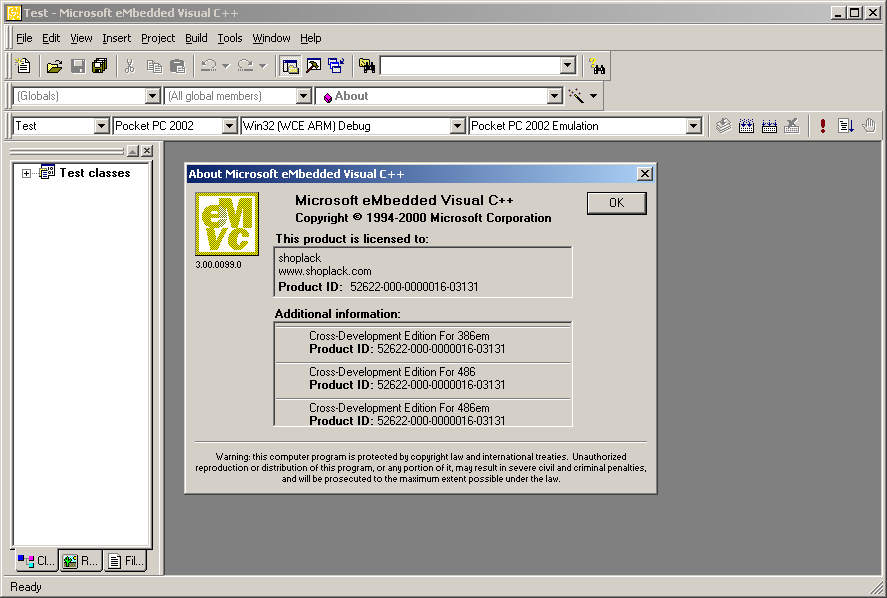The width and height of the screenshot is (887, 598).
Task: Open the View menu
Action: click(x=81, y=38)
